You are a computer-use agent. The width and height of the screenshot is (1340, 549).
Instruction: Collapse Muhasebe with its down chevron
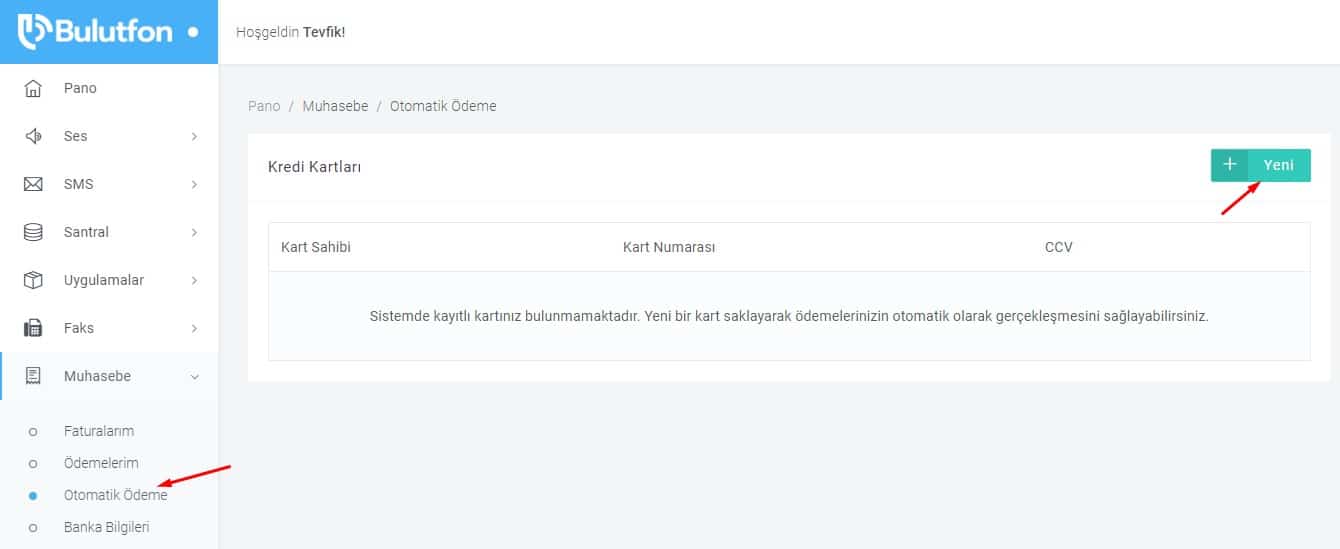pyautogui.click(x=194, y=376)
